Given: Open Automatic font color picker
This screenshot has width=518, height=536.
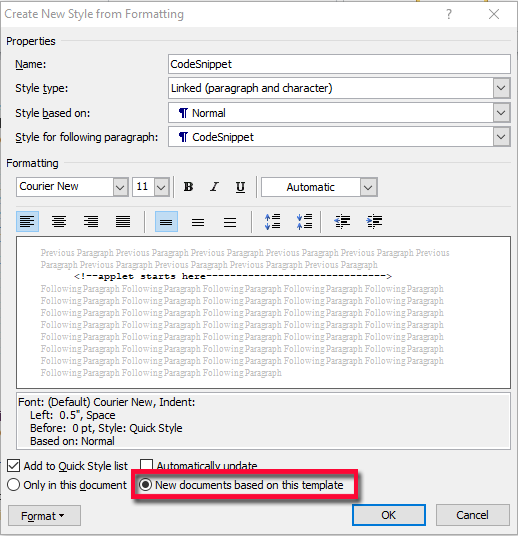Looking at the screenshot, I should pos(319,187).
